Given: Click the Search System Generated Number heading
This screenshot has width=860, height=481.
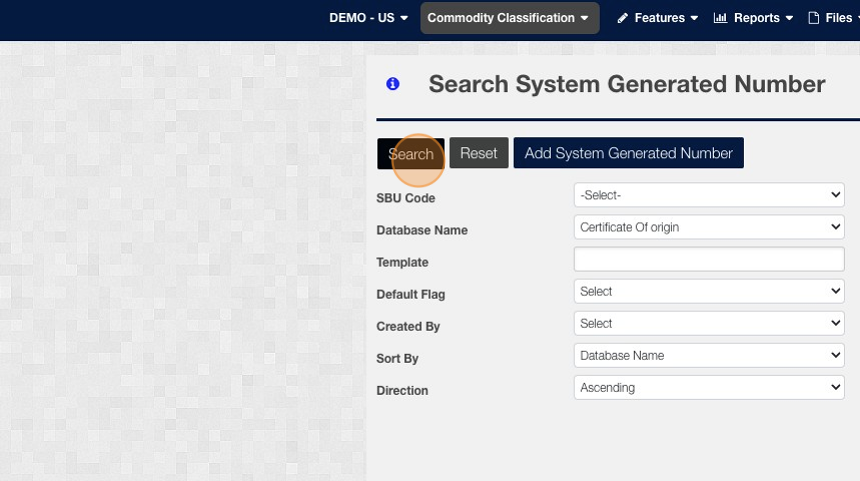Looking at the screenshot, I should click(x=627, y=84).
